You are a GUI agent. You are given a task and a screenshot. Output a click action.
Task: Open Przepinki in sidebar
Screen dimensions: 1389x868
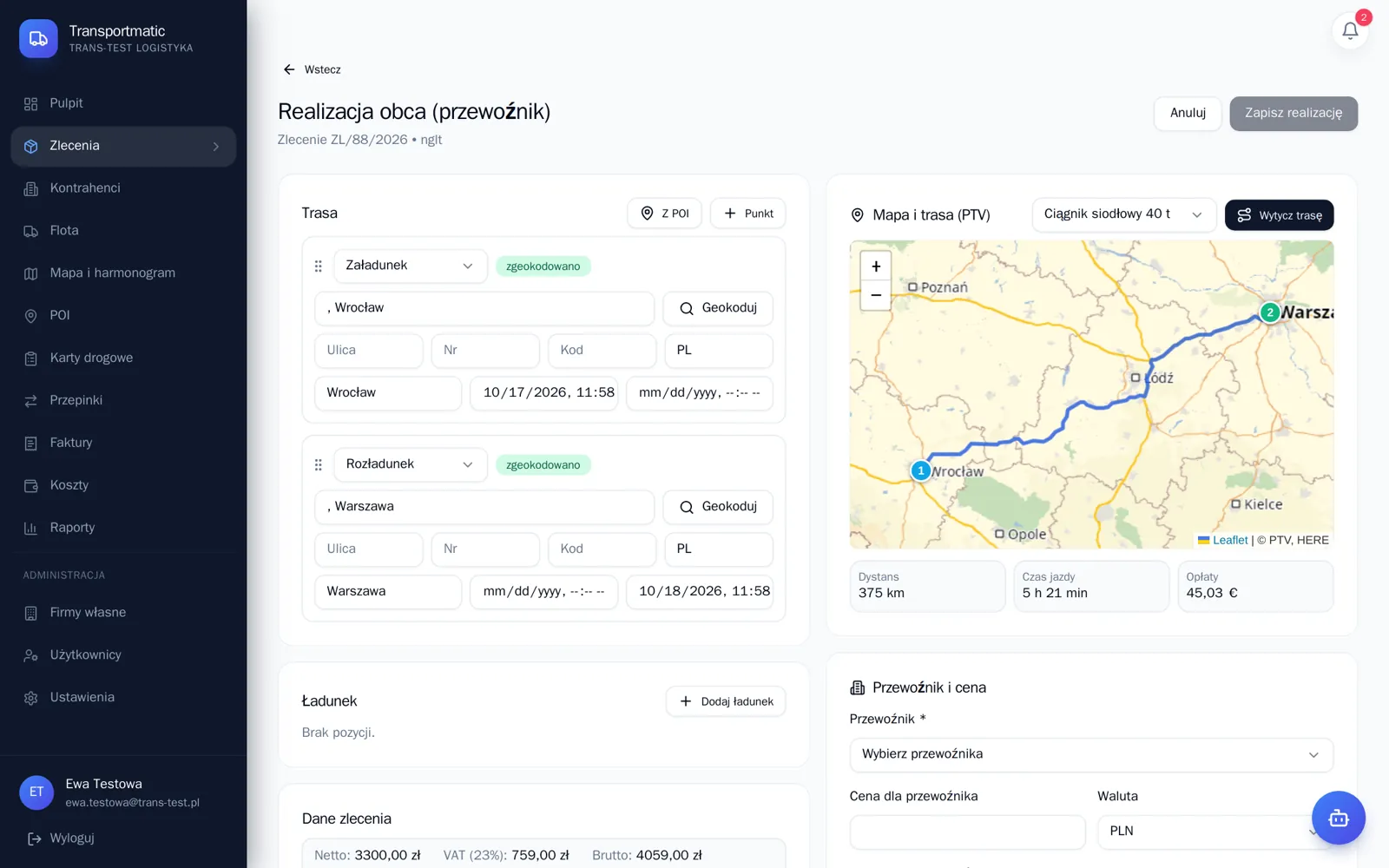coord(123,401)
